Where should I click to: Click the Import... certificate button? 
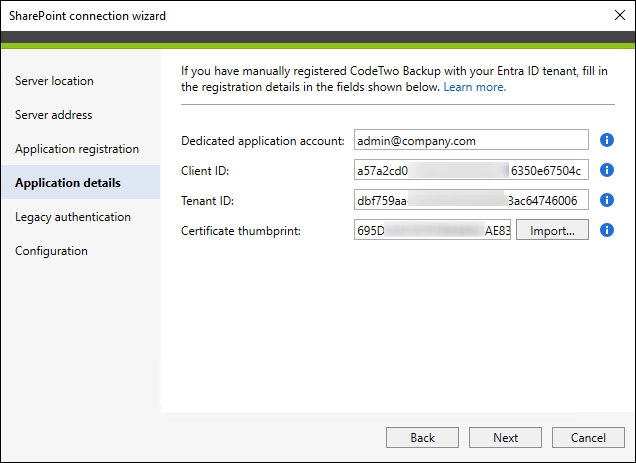[552, 230]
